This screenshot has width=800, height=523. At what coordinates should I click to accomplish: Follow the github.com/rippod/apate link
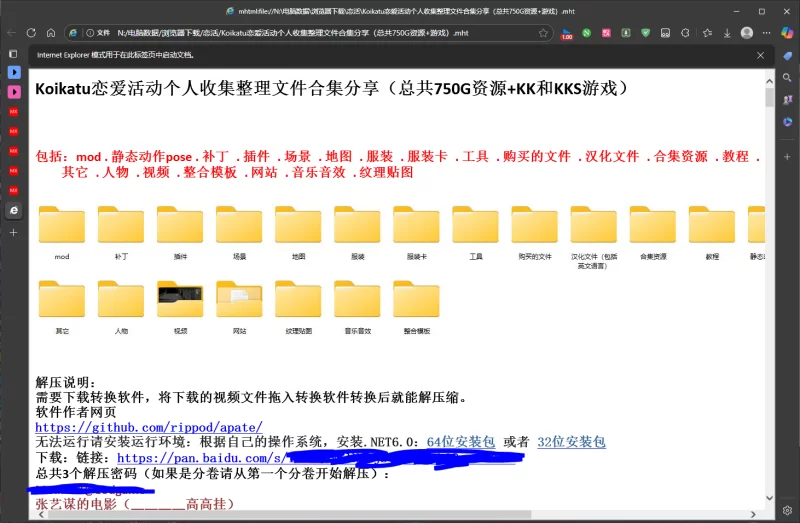(x=148, y=427)
